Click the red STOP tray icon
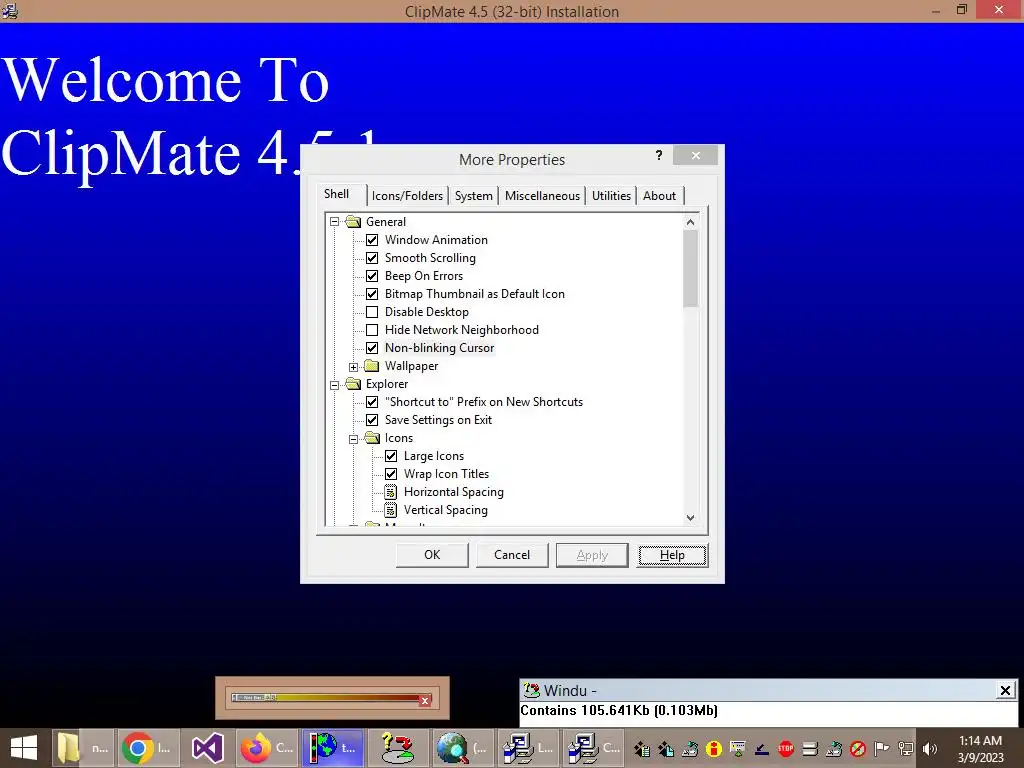The width and height of the screenshot is (1024, 768). click(786, 748)
